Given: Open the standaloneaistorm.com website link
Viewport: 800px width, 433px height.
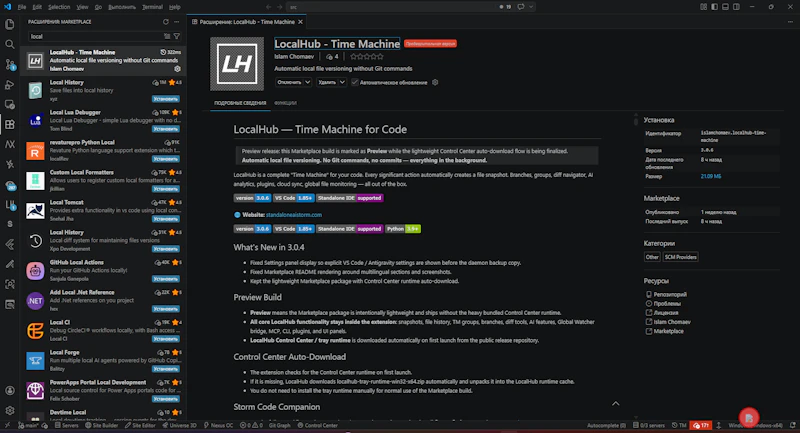Looking at the screenshot, I should click(293, 215).
